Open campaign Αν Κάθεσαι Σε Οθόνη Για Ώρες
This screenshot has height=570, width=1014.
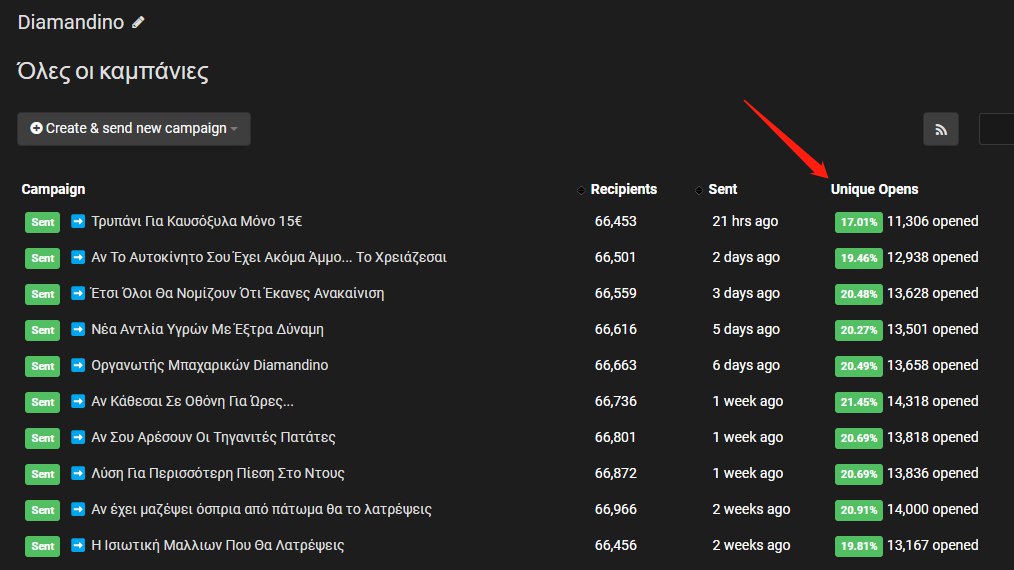(192, 401)
